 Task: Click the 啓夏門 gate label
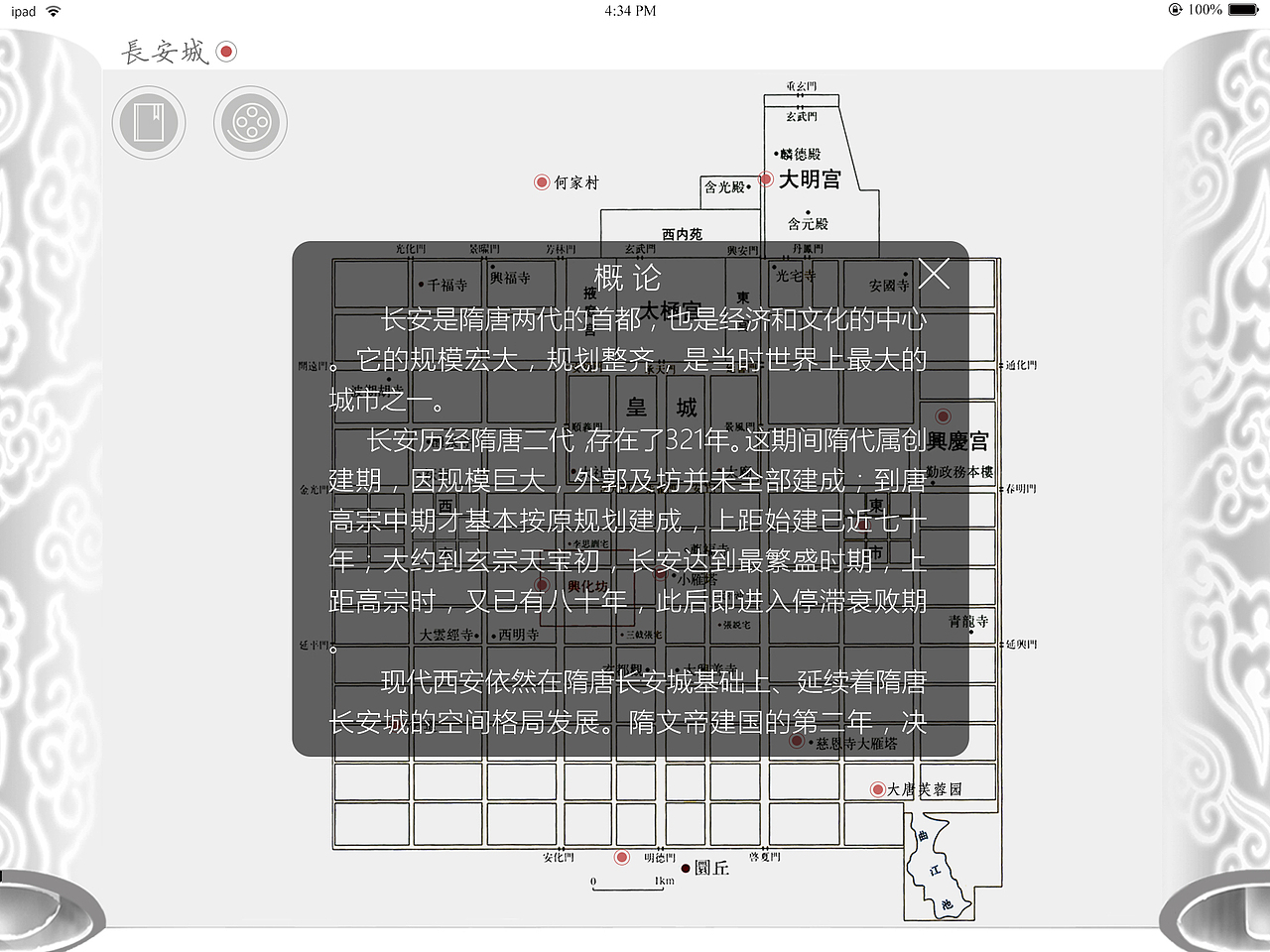(x=765, y=857)
